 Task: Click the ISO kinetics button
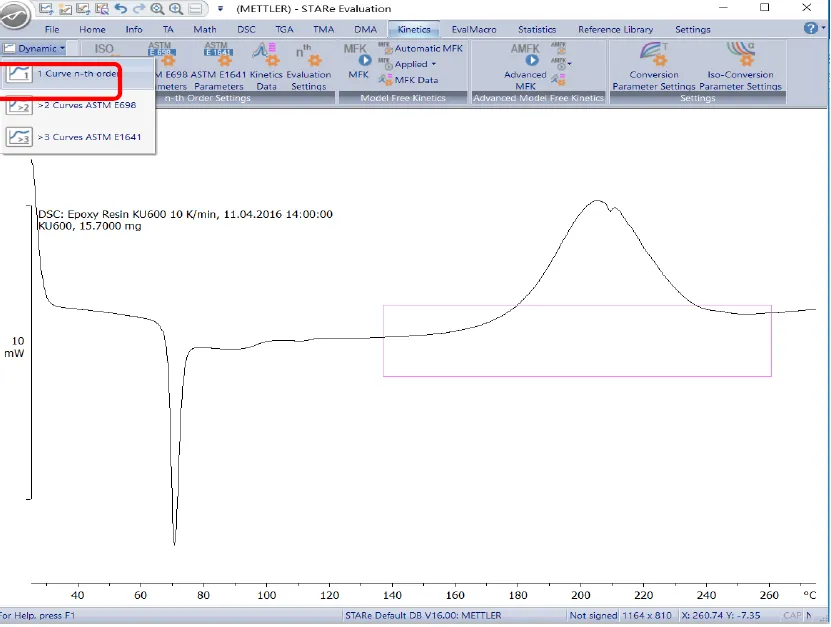104,49
